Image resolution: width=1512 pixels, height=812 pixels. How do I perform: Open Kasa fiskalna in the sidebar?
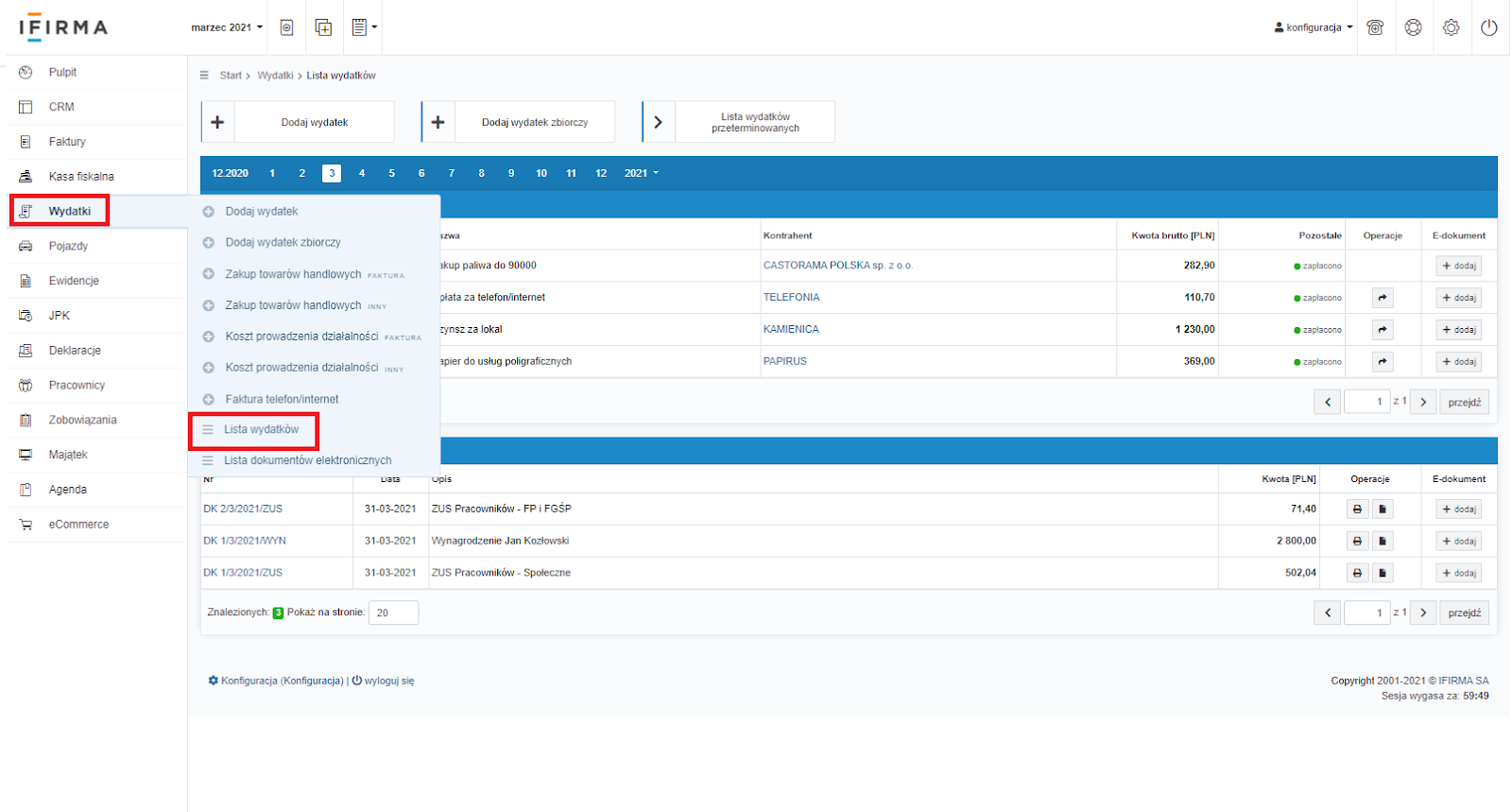(x=81, y=177)
